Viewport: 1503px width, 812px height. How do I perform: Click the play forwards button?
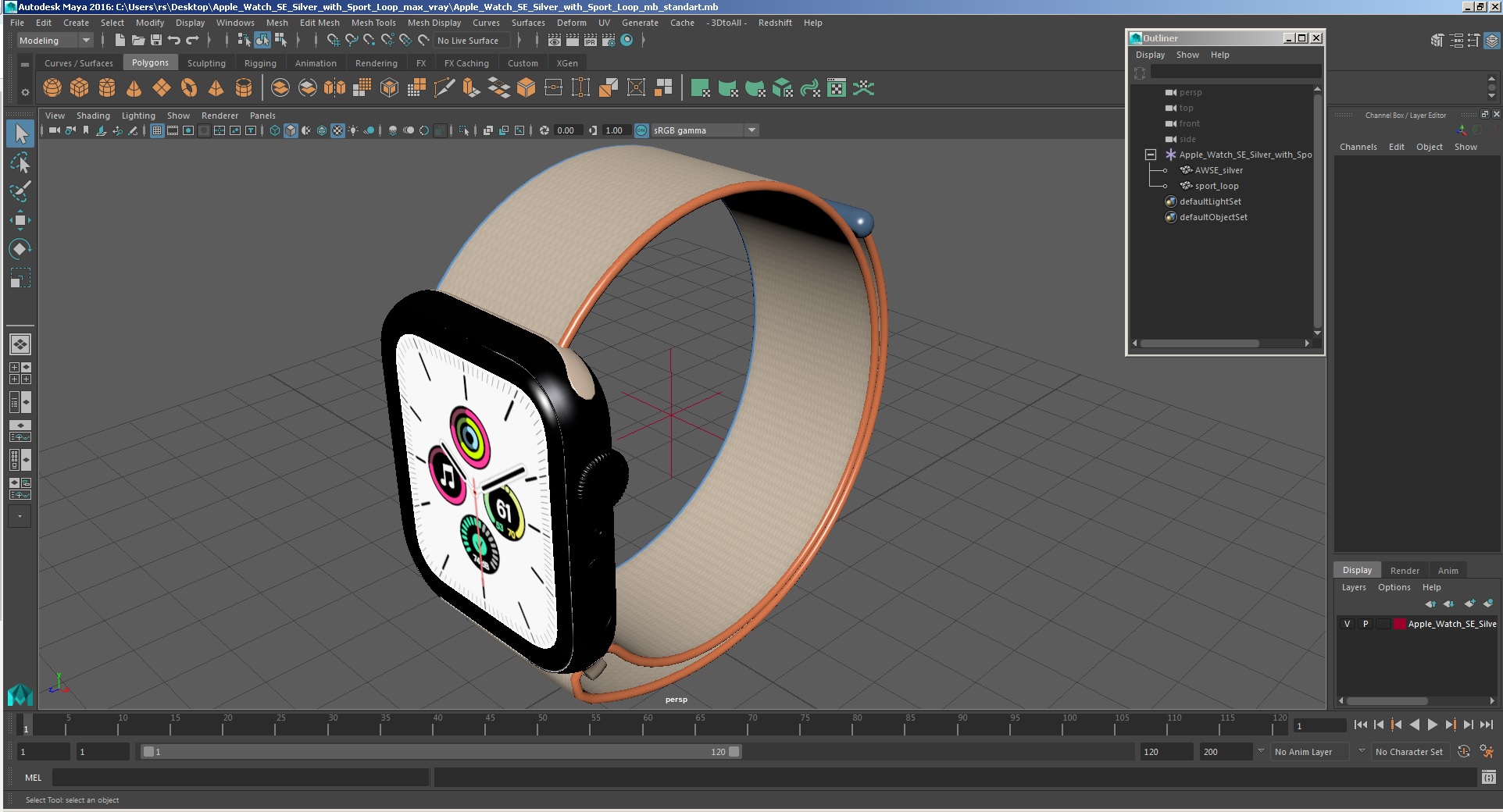click(x=1432, y=725)
